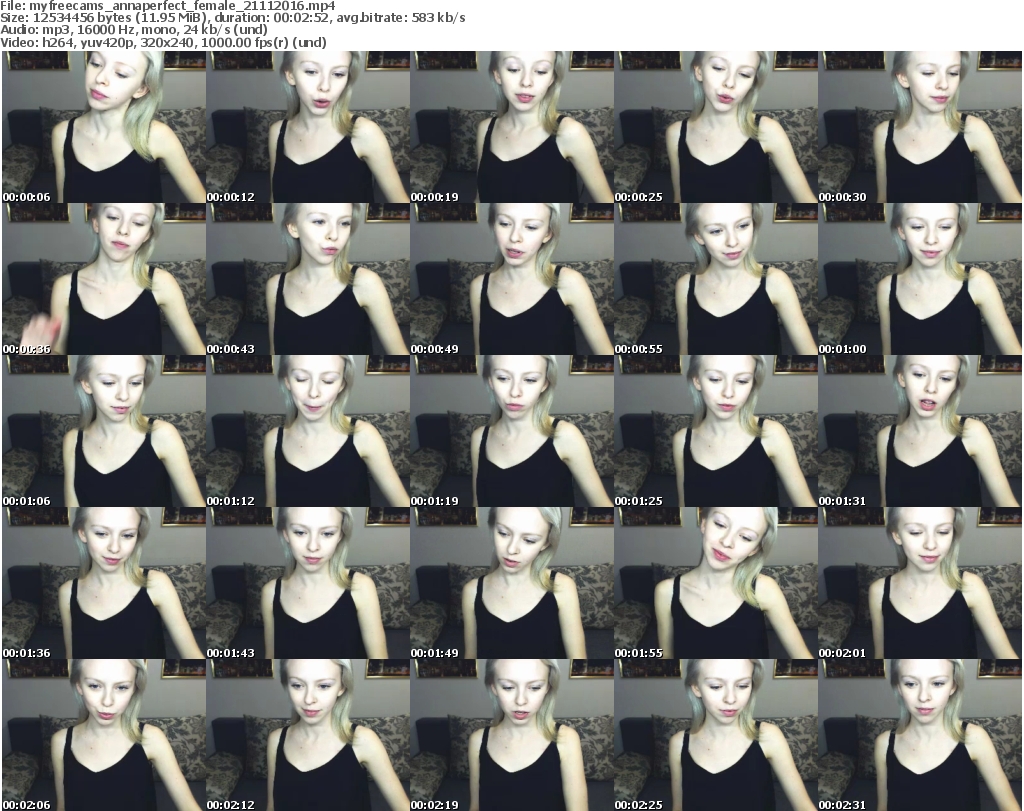Open the thumbnail marked 00:01:25

(716, 431)
